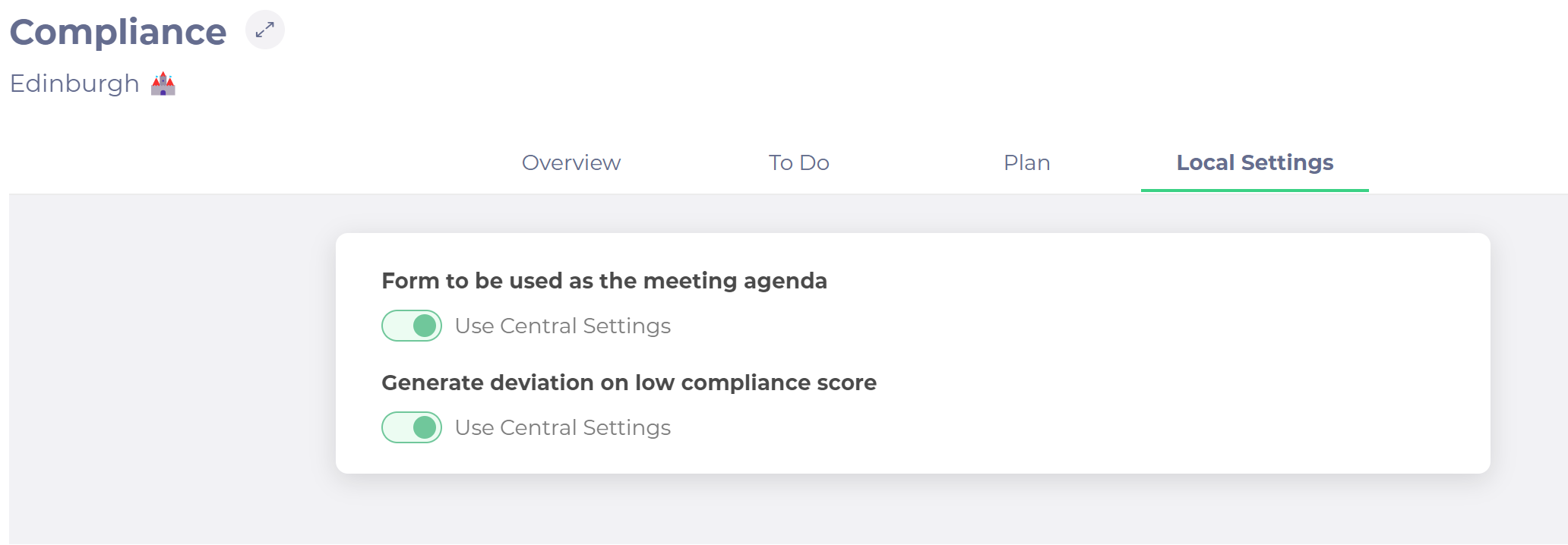Image resolution: width=1568 pixels, height=545 pixels.
Task: Click the Edinburgh location name
Action: (74, 83)
